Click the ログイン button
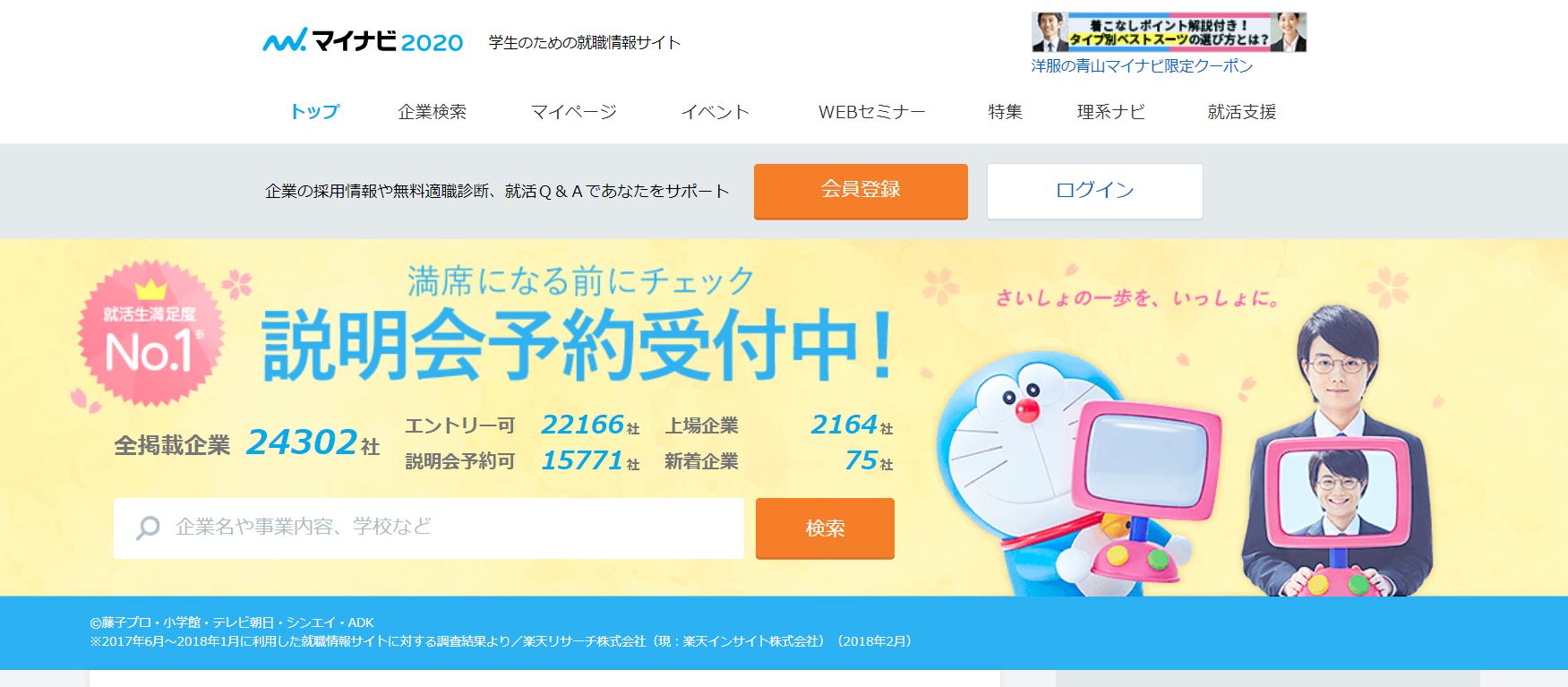This screenshot has width=1568, height=687. pos(1094,191)
